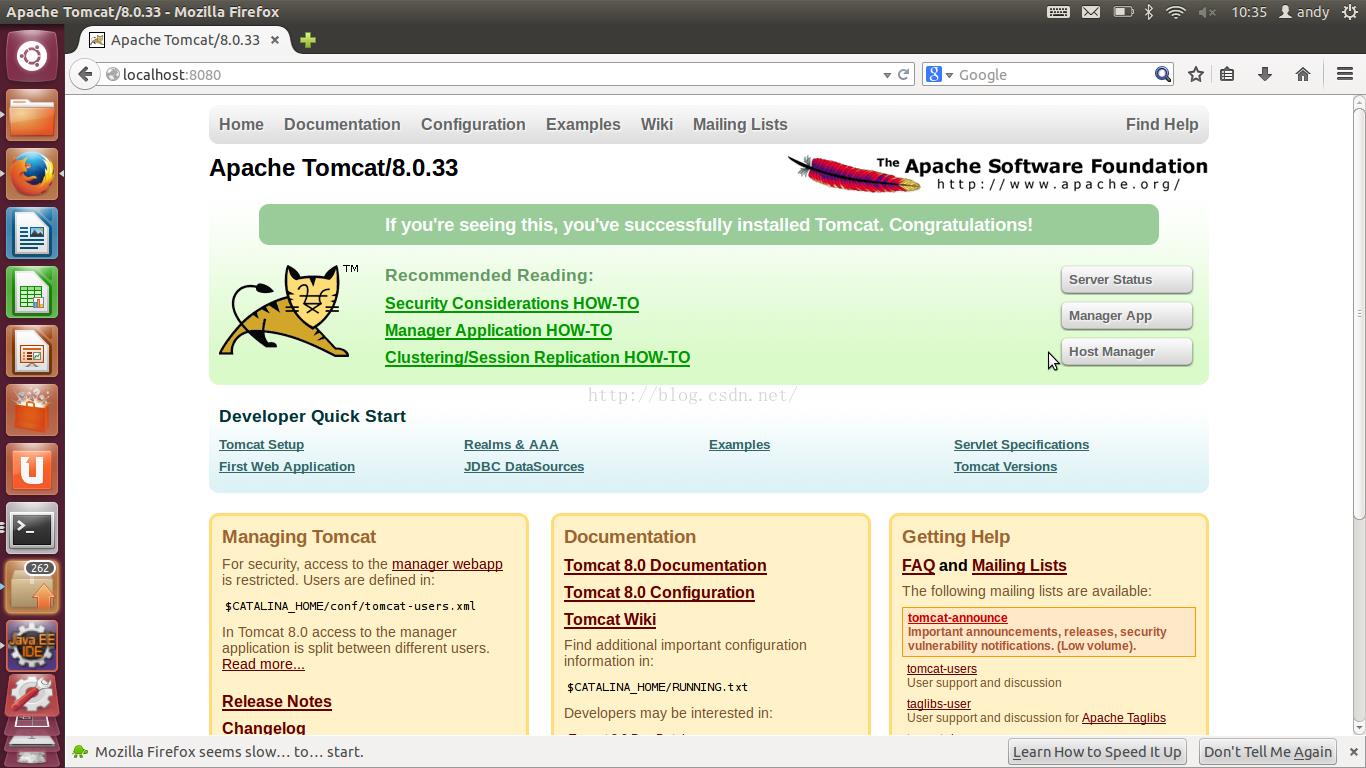Open URL history dropdown arrow
The image size is (1366, 768).
pyautogui.click(x=886, y=75)
